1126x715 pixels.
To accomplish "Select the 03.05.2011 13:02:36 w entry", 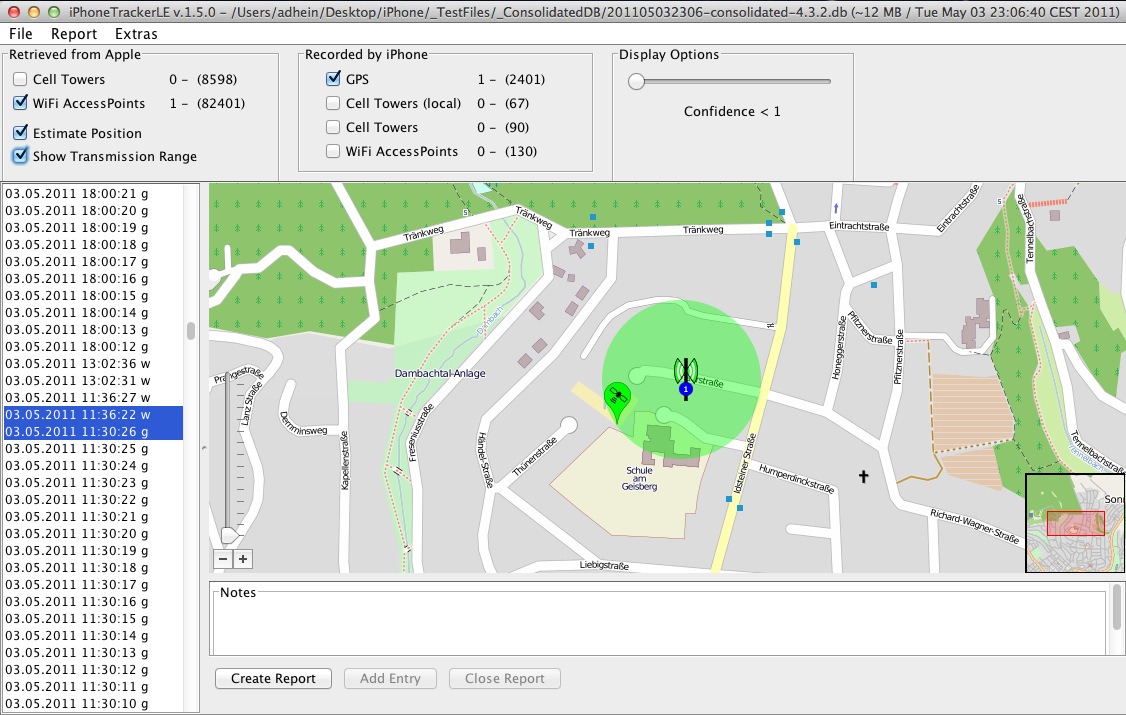I will [78, 363].
